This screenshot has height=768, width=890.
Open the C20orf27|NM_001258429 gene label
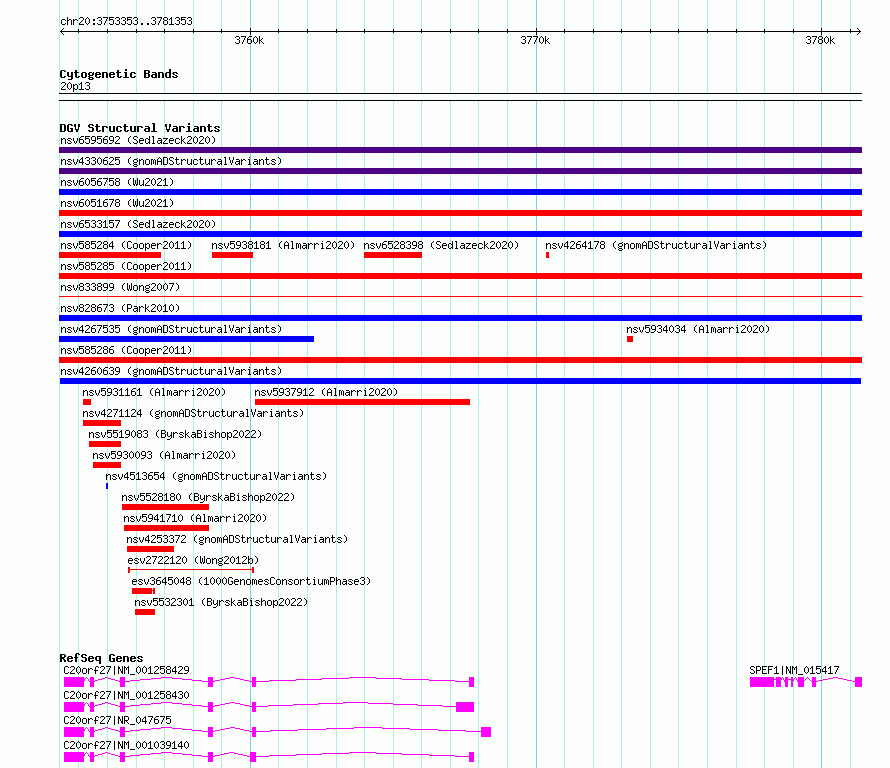pos(127,670)
